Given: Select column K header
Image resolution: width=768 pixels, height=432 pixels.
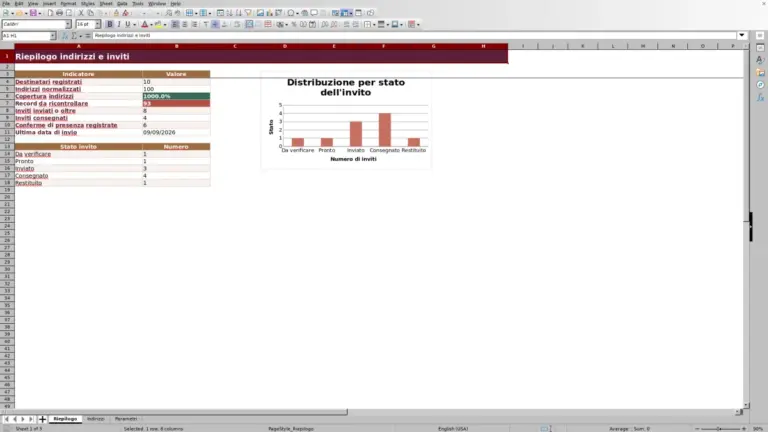Looking at the screenshot, I should coord(583,46).
